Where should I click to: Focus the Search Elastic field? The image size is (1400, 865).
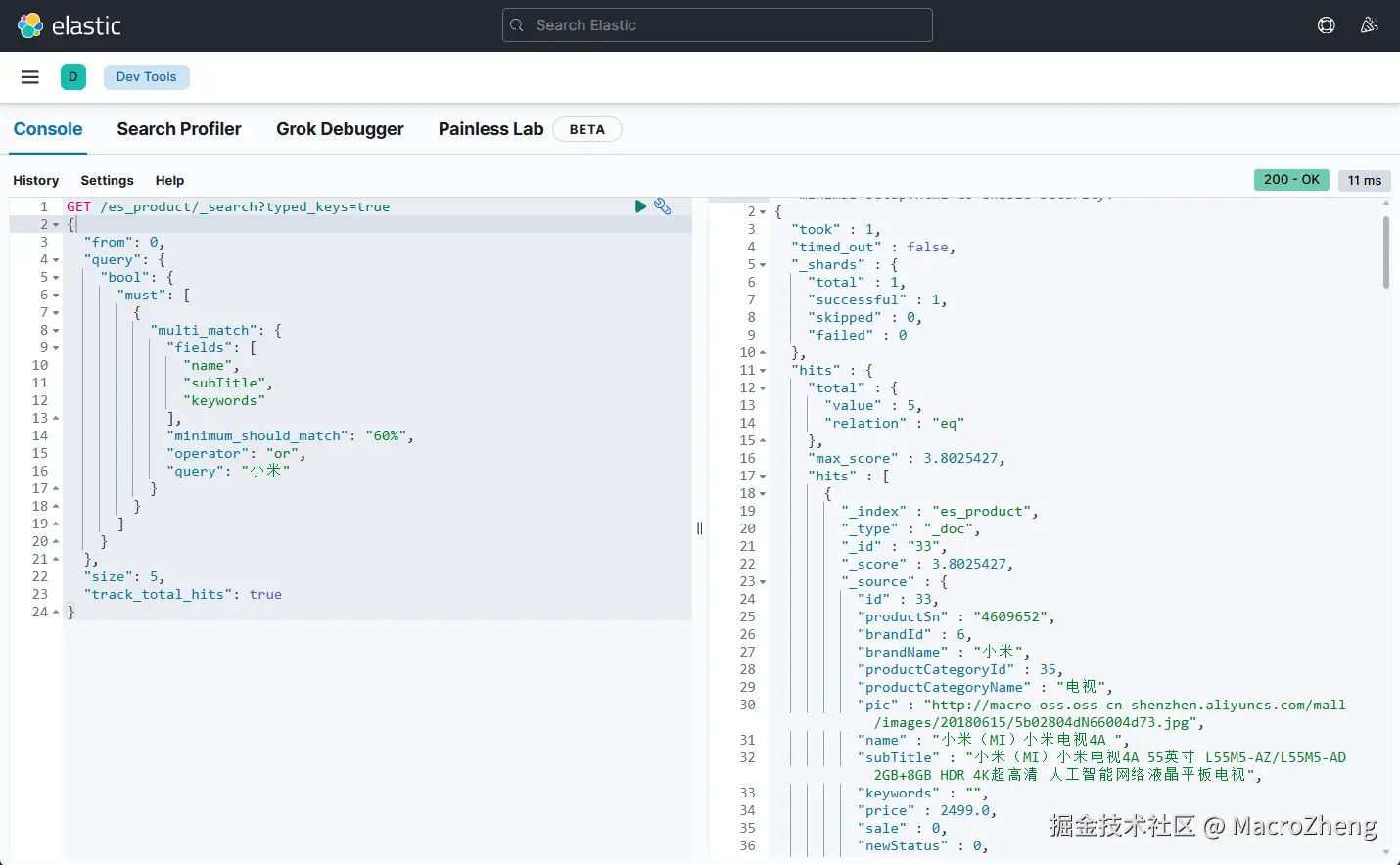coord(718,25)
